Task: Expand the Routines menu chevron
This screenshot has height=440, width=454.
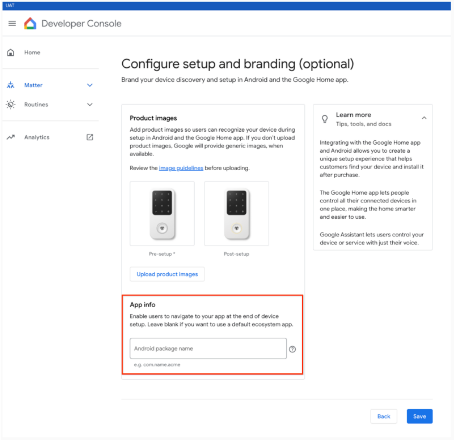Action: click(x=90, y=104)
